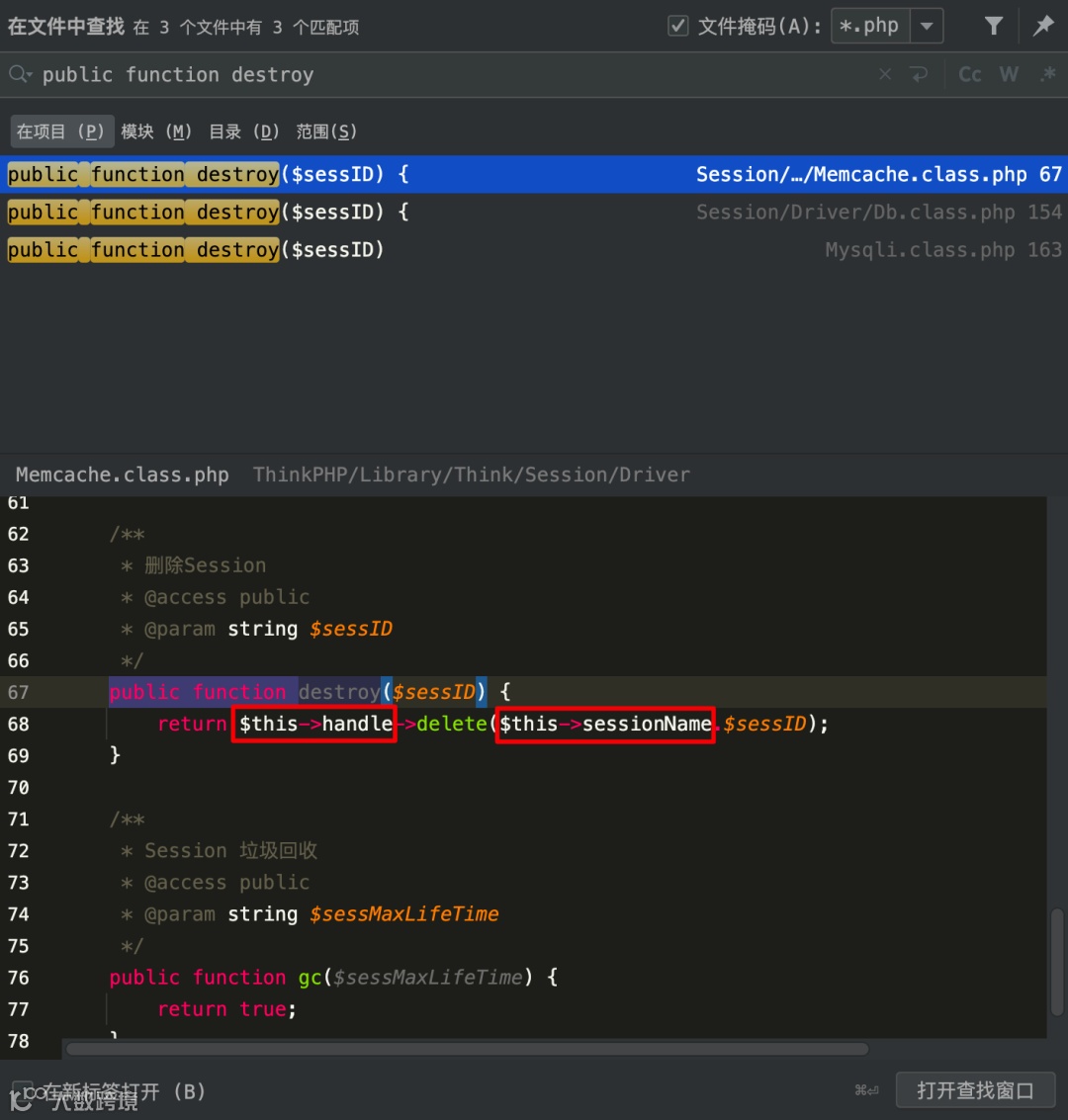Click the vertical scrollbar in code preview
This screenshot has width=1068, height=1120.
click(x=1057, y=962)
